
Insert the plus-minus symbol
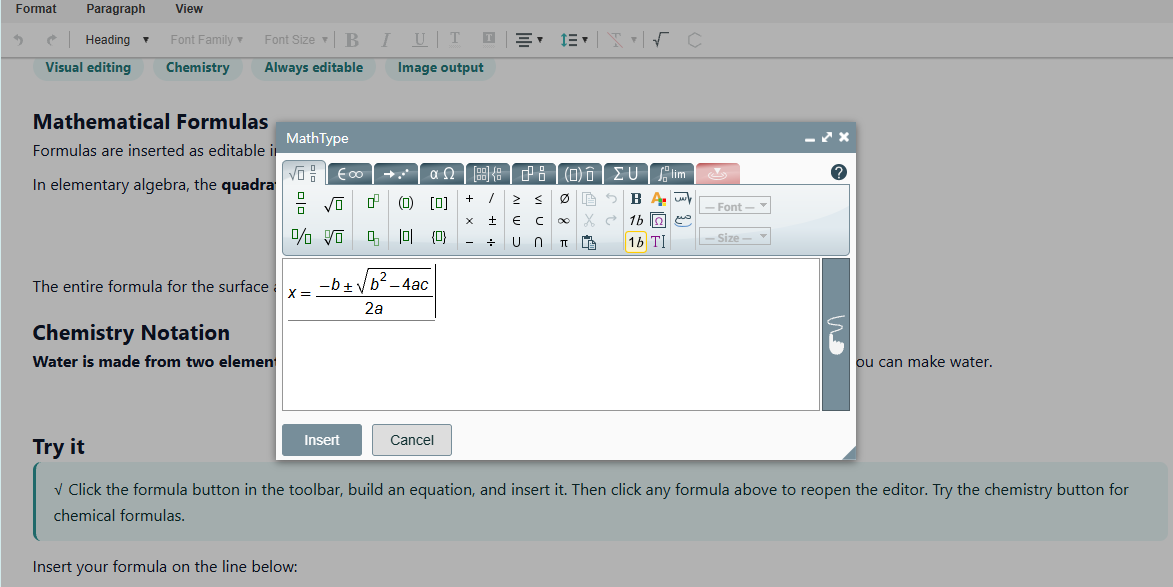coord(492,221)
